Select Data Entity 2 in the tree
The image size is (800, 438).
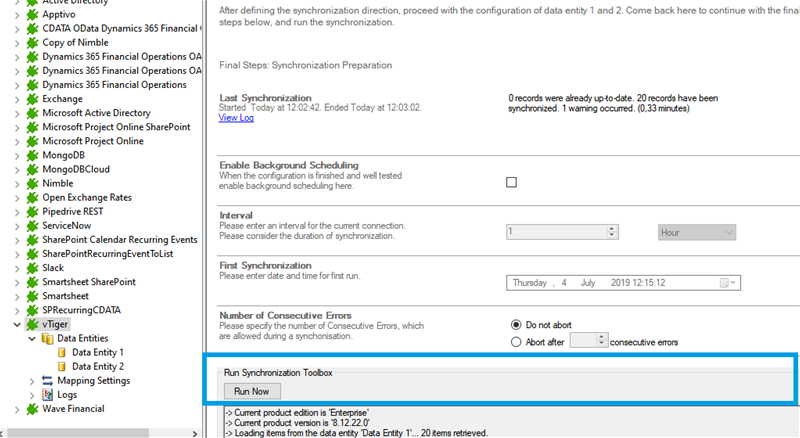click(97, 366)
